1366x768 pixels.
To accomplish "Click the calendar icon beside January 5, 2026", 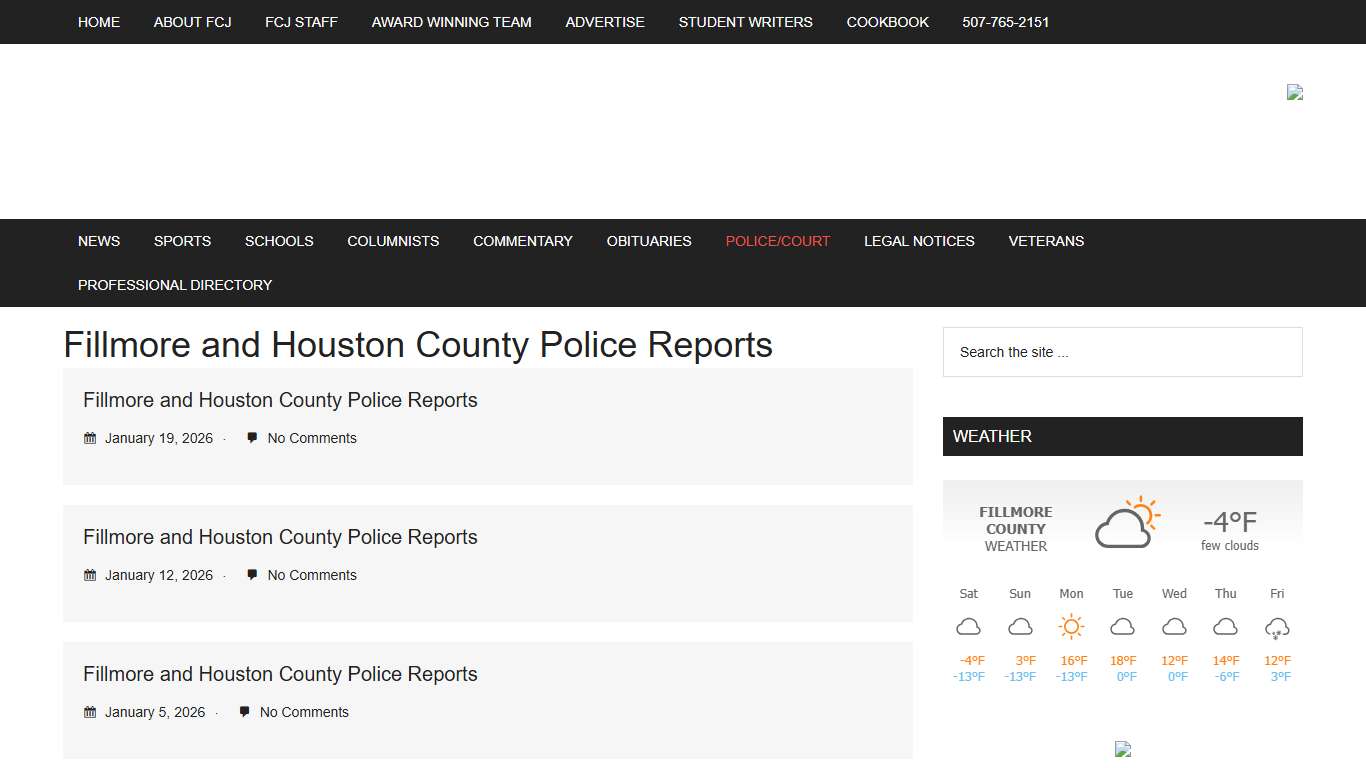I will coord(89,711).
